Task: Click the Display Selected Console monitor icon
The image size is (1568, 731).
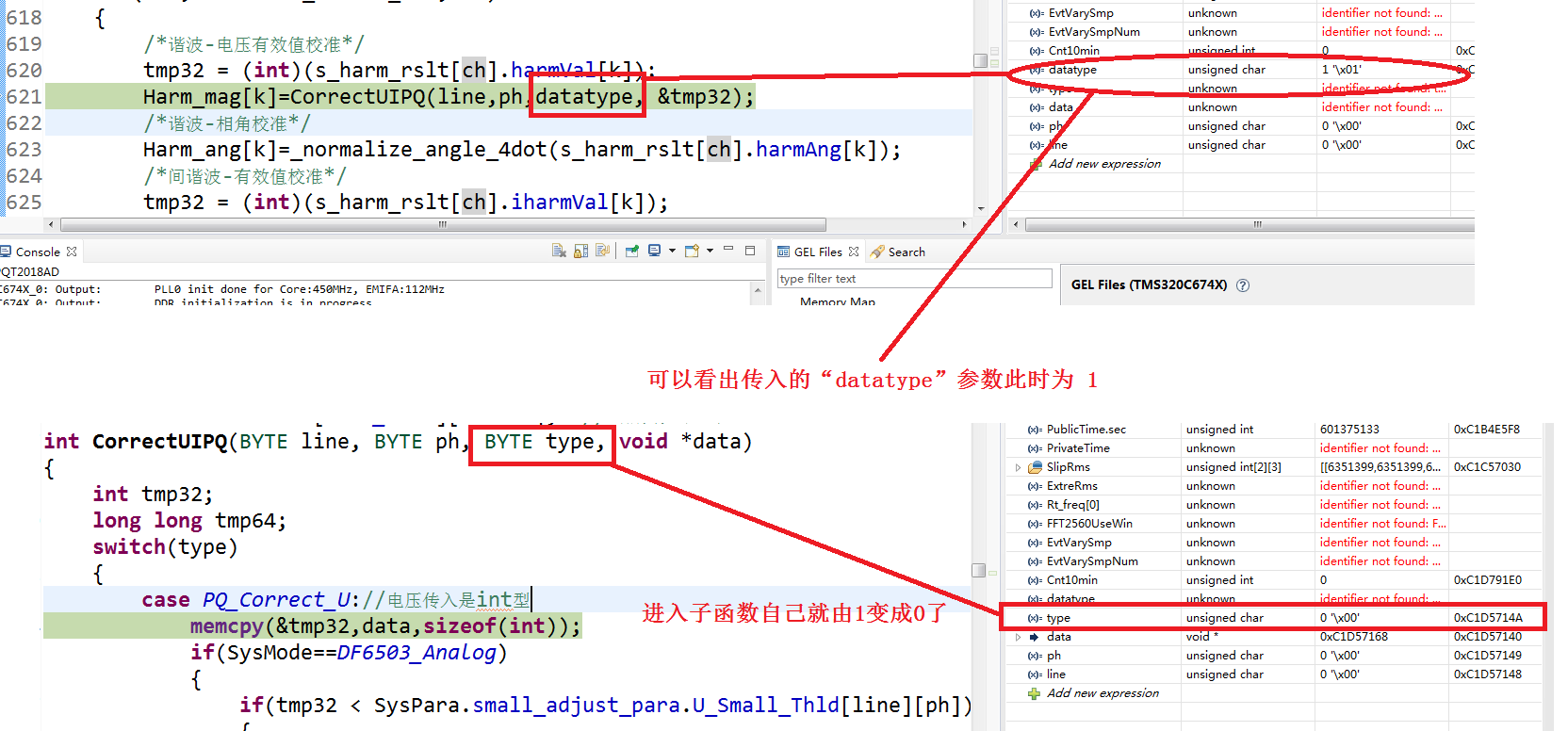Action: [x=654, y=251]
